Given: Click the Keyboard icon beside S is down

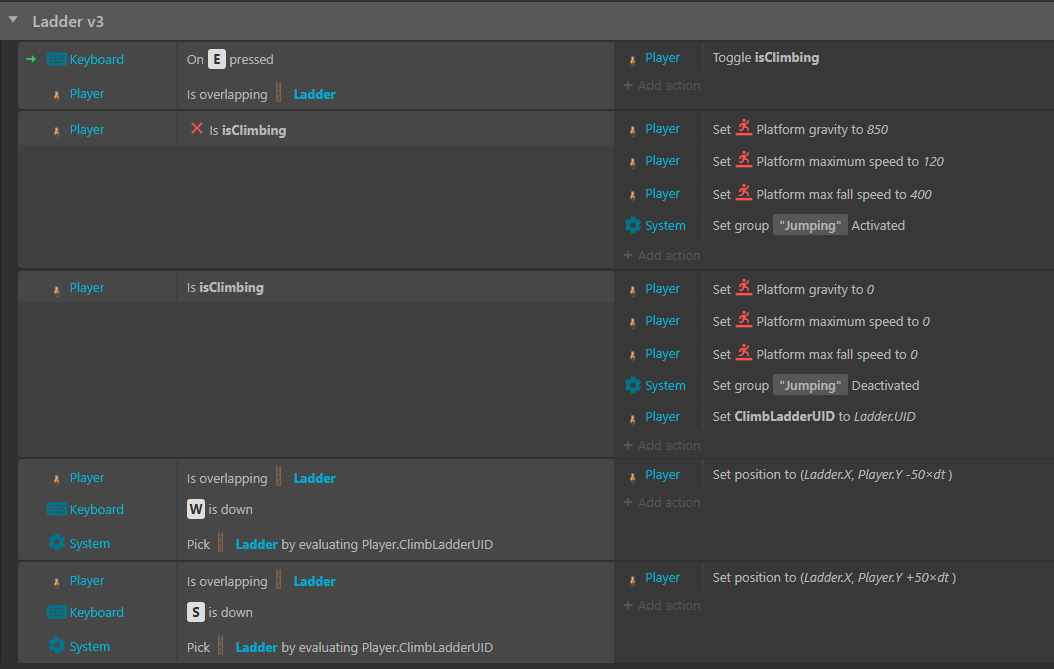Looking at the screenshot, I should click(57, 612).
